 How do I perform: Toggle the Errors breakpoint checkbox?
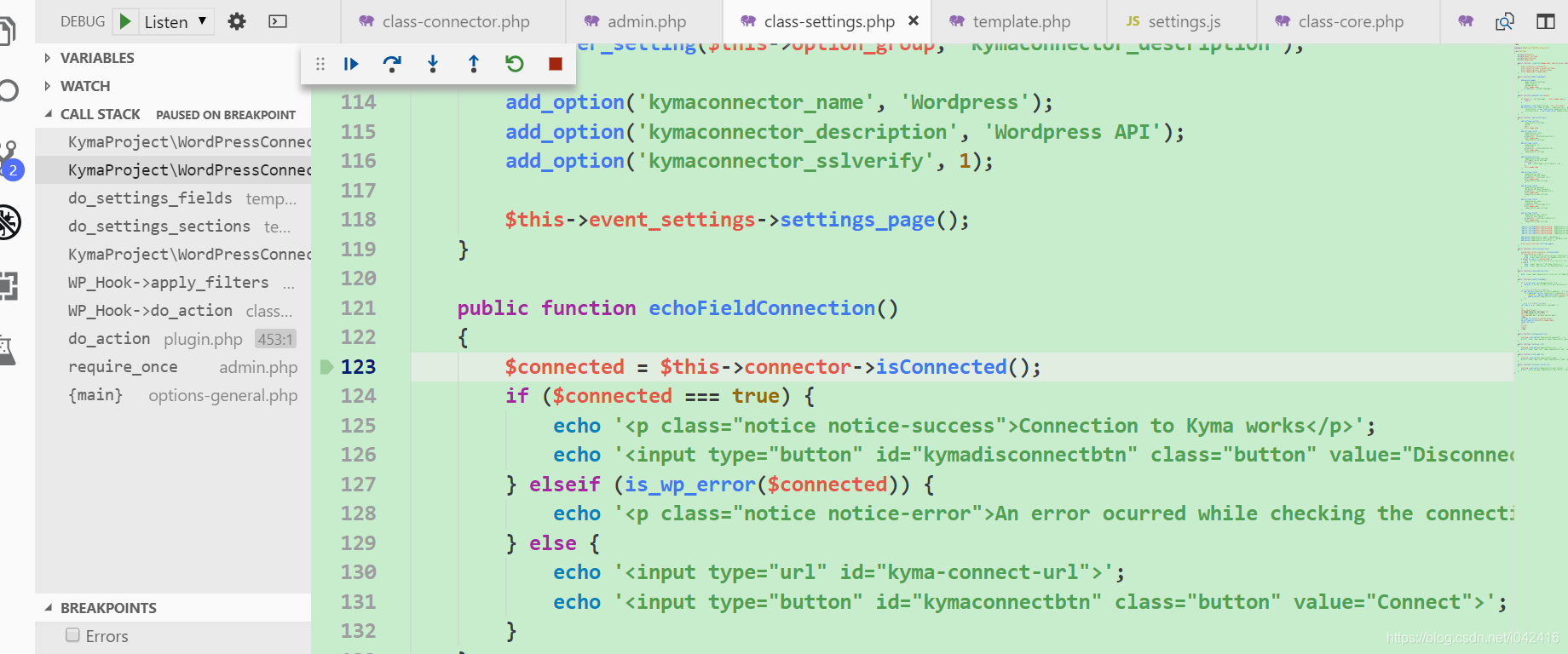pos(72,635)
